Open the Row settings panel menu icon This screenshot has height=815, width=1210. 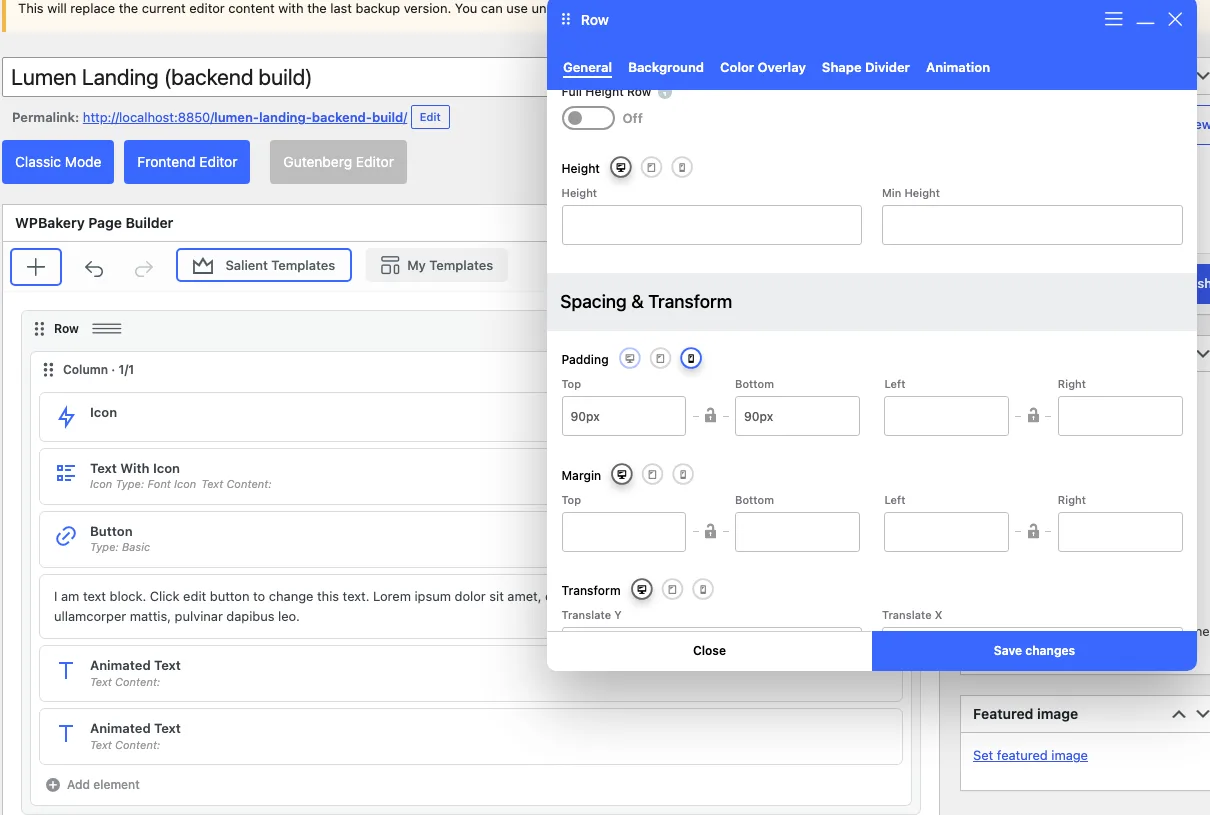pos(1114,19)
